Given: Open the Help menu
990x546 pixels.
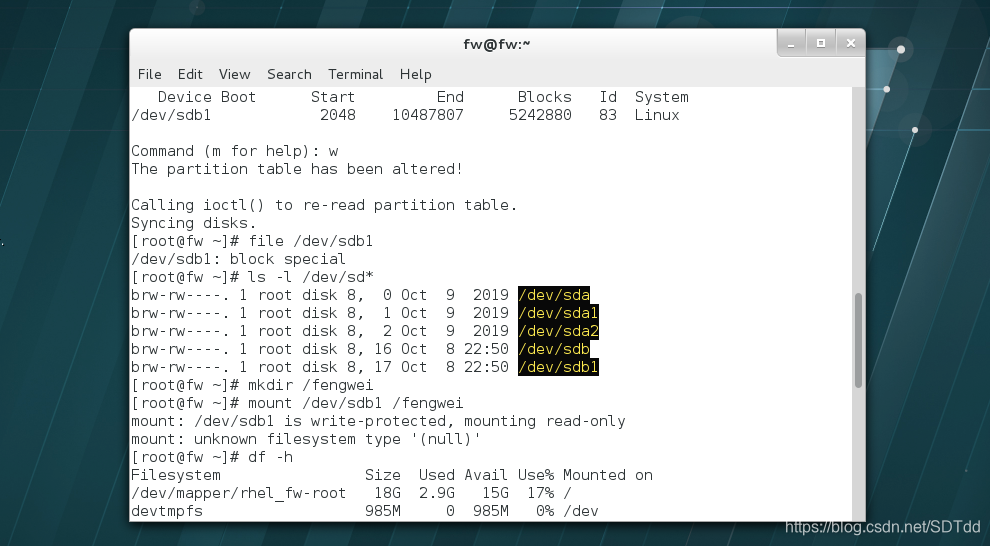Looking at the screenshot, I should click(415, 74).
